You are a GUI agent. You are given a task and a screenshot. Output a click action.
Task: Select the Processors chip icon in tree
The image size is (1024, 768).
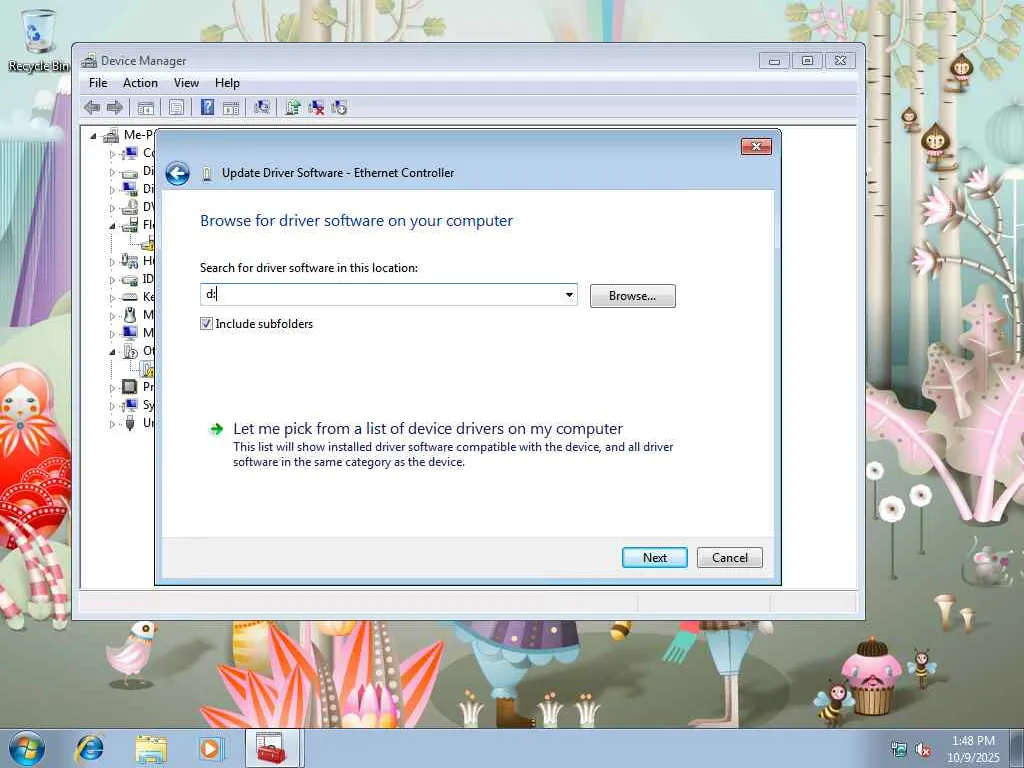(x=130, y=387)
